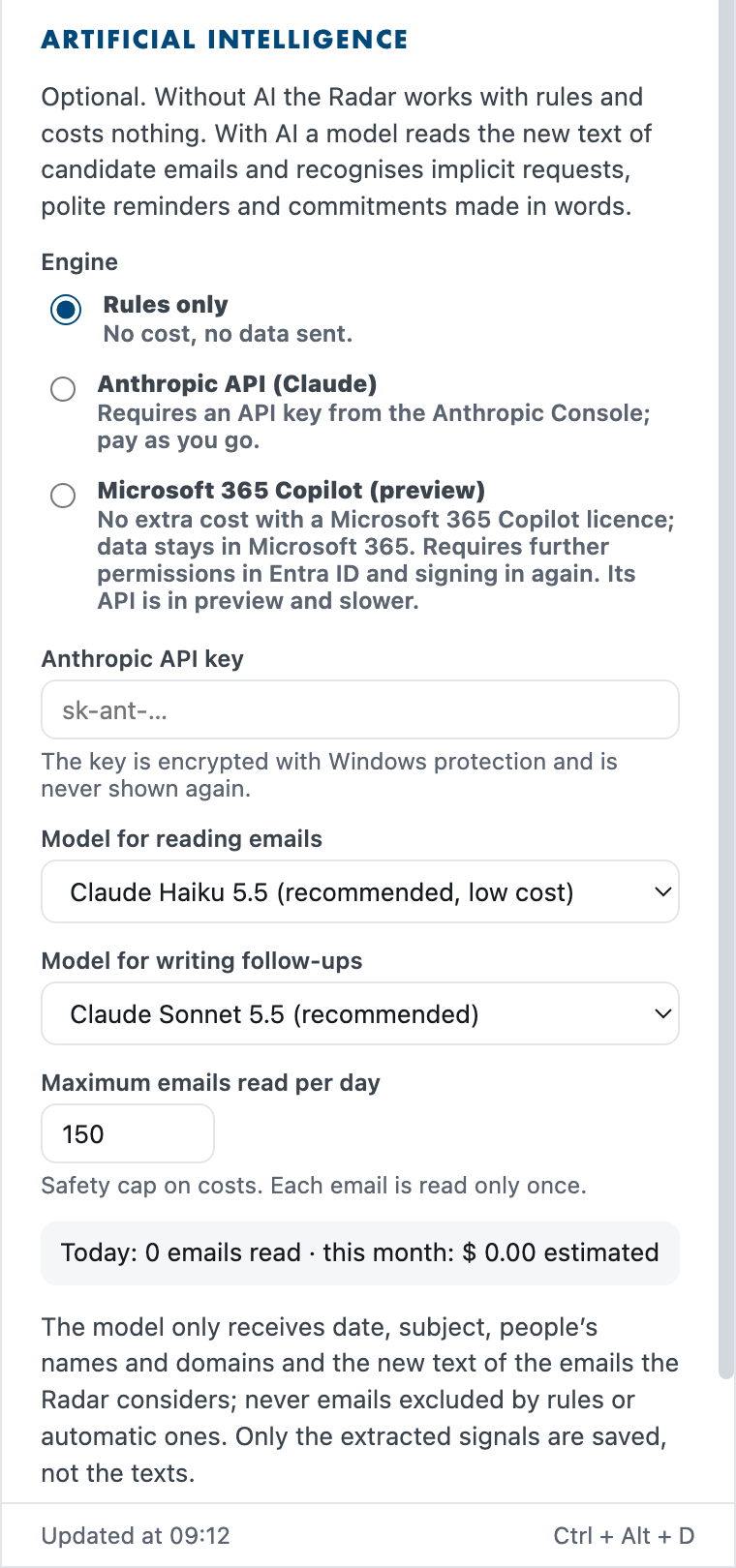Focus the Anthropic API key sk-ant field
Image resolution: width=736 pixels, height=1568 pixels.
point(360,709)
